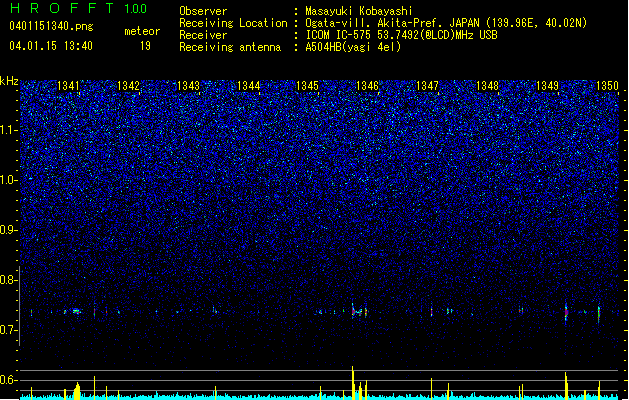Click the 1350 time marker
Viewport: 629px width, 400px height.
click(607, 85)
